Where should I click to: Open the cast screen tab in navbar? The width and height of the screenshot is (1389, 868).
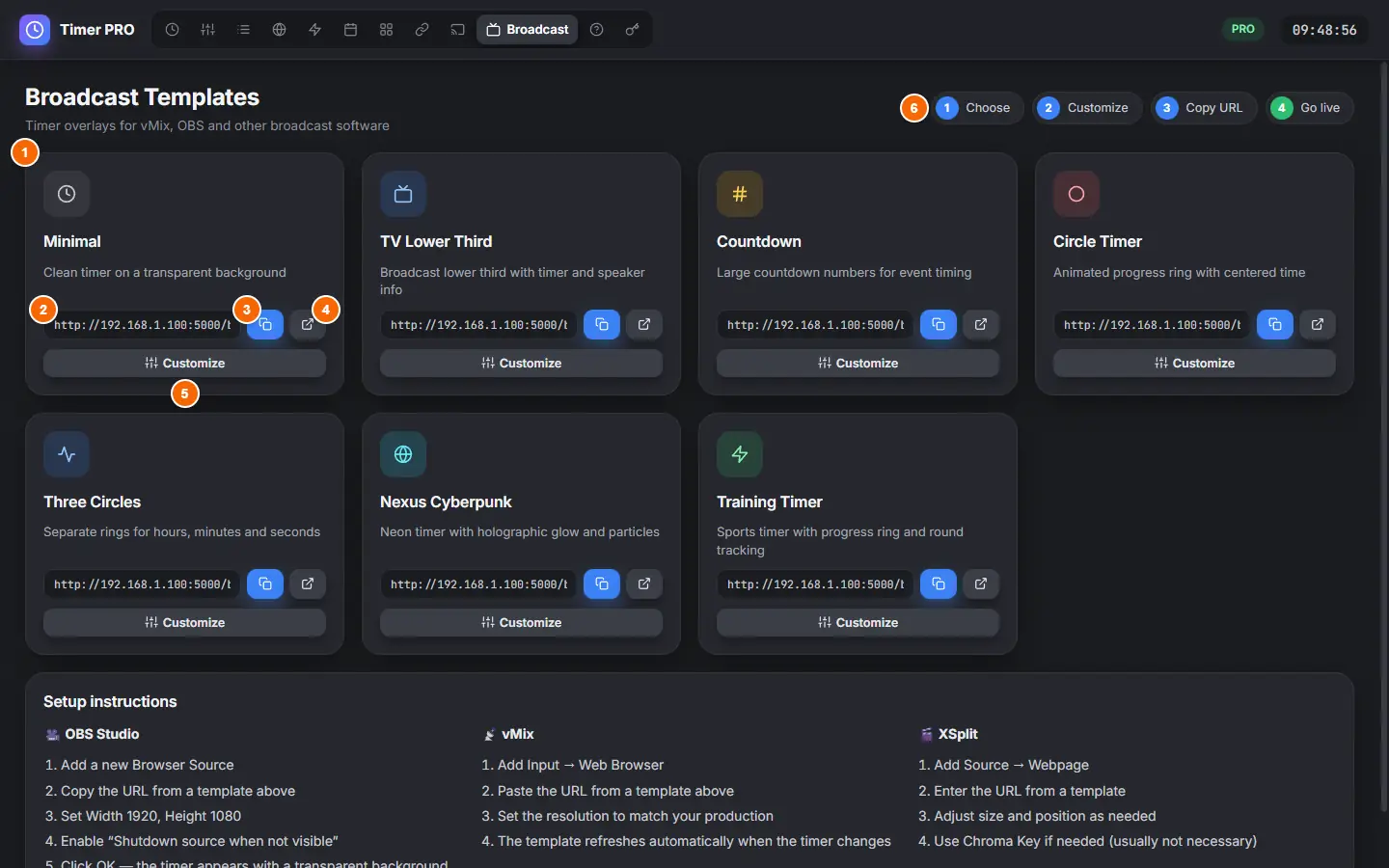point(457,30)
